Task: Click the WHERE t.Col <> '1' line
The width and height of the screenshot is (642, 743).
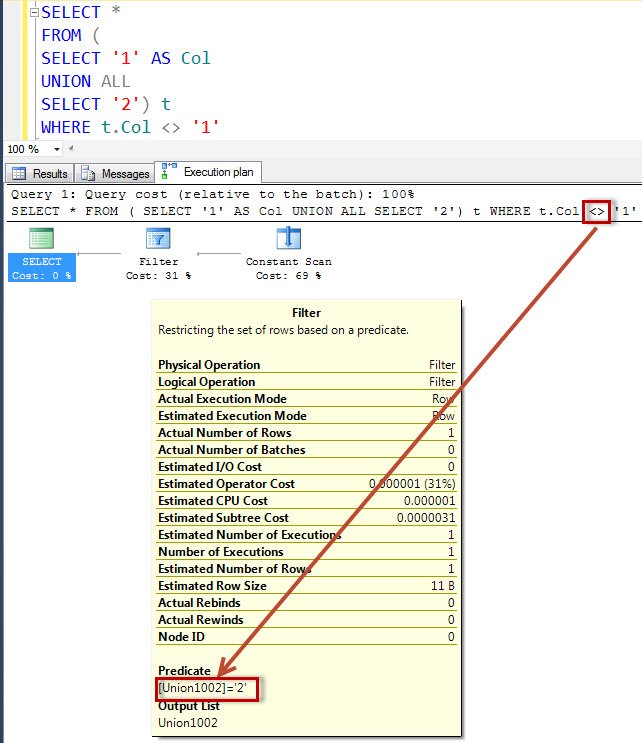Action: pos(130,127)
